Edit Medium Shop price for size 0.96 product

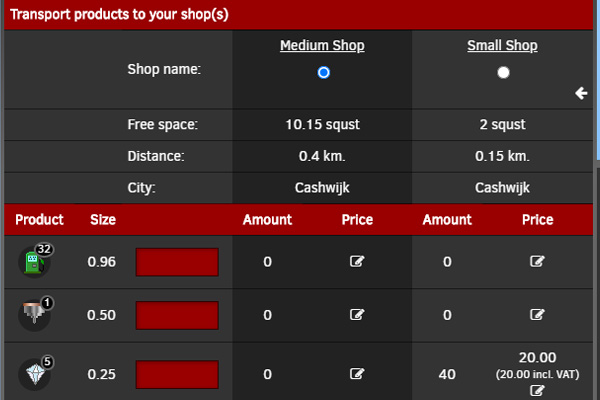pyautogui.click(x=357, y=262)
